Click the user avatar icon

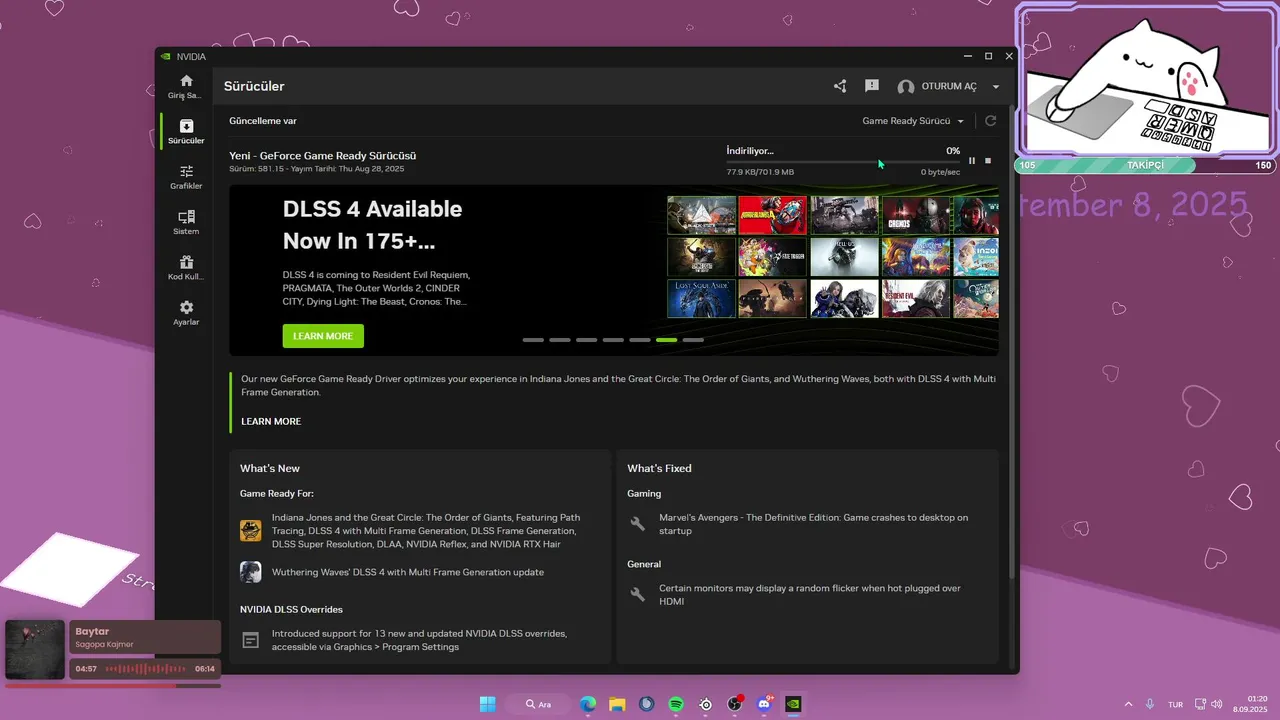(906, 87)
